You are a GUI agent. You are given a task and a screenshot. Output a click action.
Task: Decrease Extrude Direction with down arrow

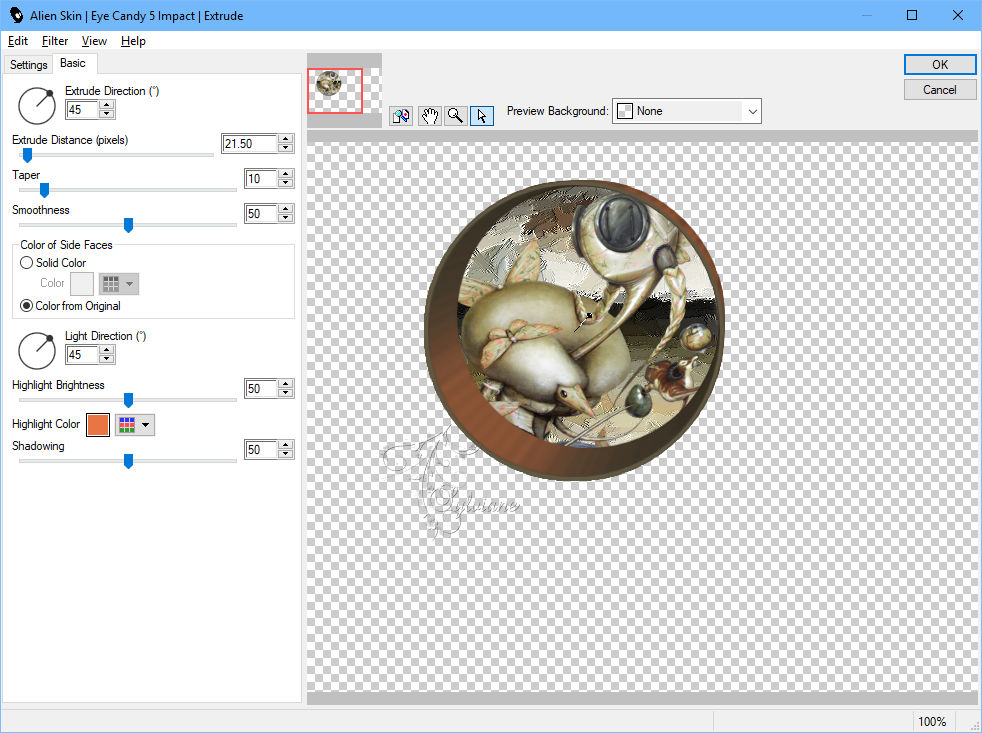click(107, 115)
